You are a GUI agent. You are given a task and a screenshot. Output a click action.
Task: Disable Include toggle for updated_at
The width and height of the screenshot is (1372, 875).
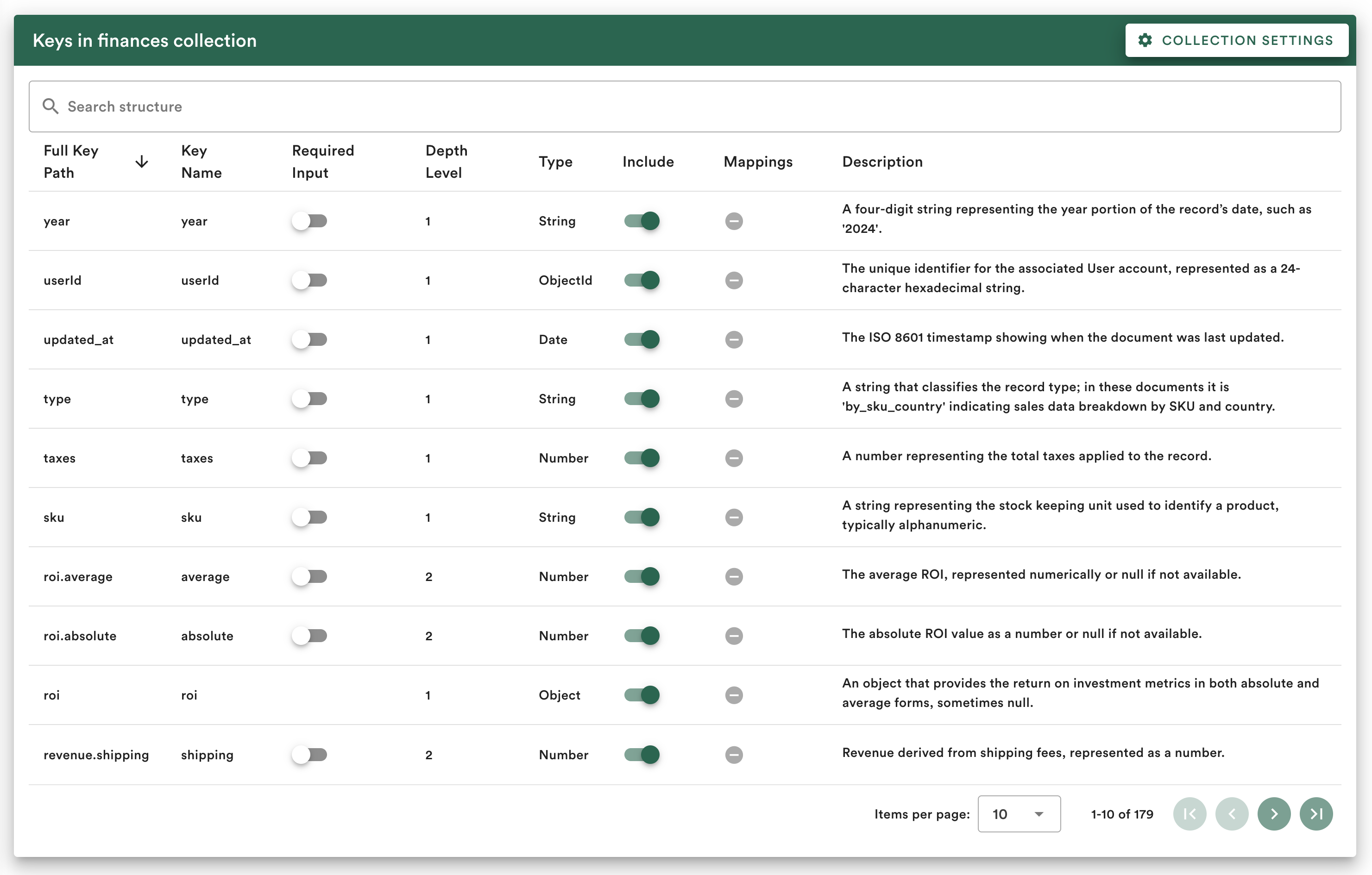tap(642, 339)
